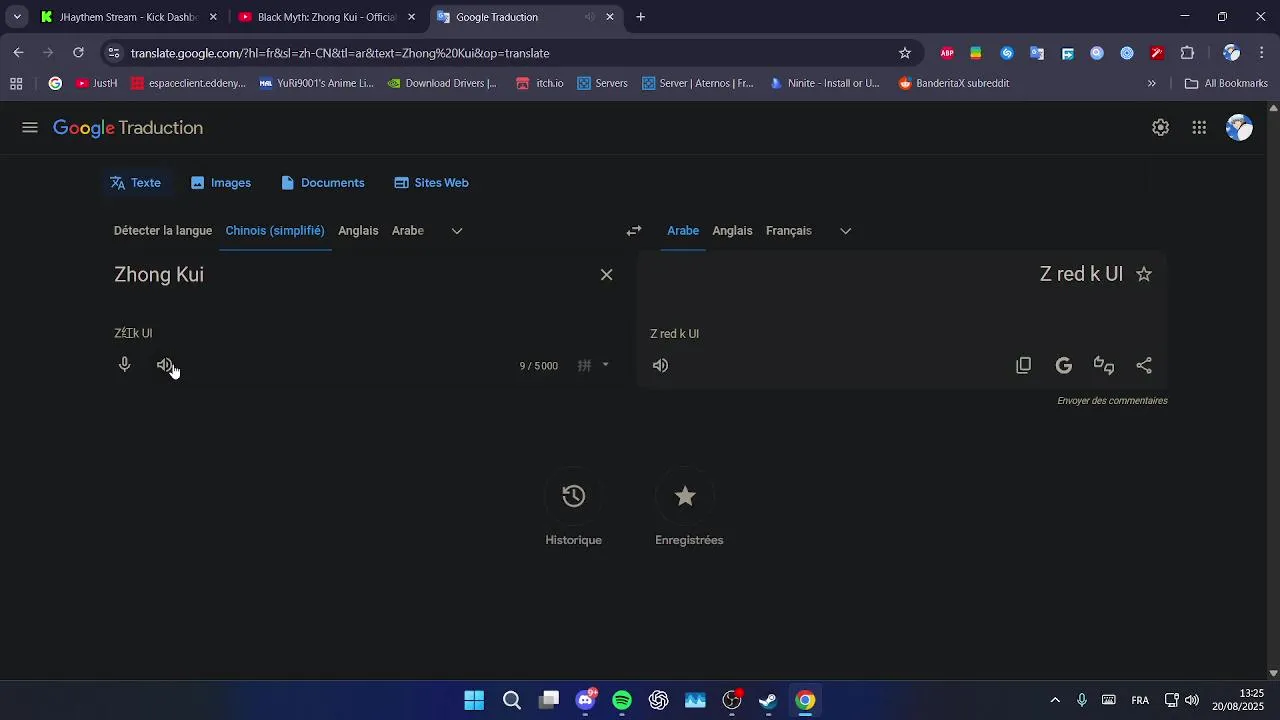The width and height of the screenshot is (1280, 720).
Task: Open Discord from taskbar
Action: [585, 700]
